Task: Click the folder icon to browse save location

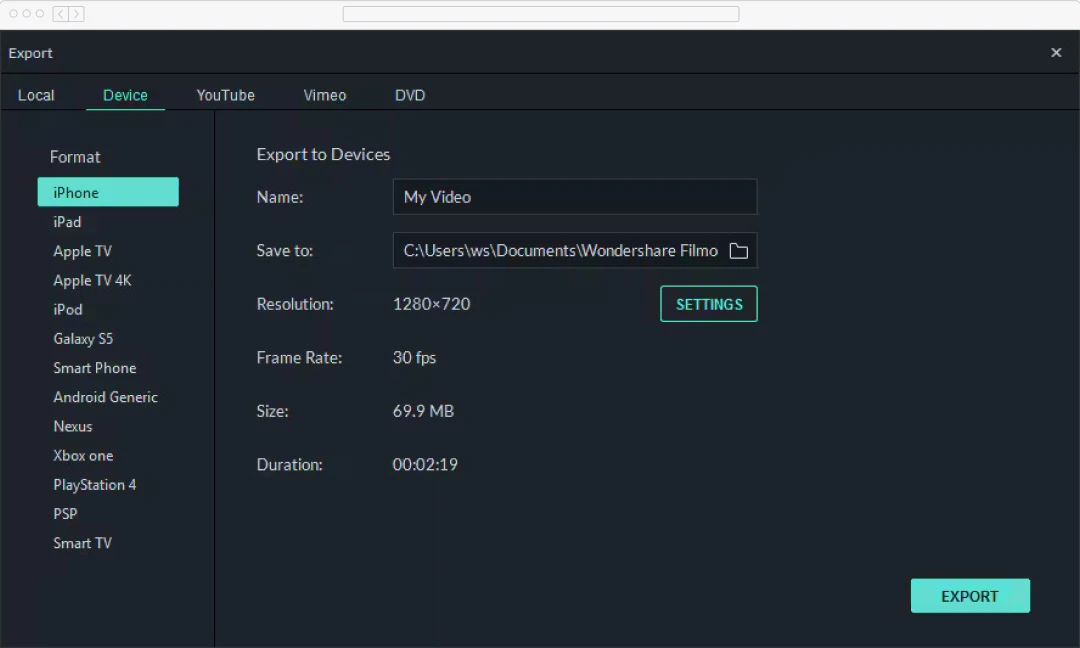Action: [739, 250]
